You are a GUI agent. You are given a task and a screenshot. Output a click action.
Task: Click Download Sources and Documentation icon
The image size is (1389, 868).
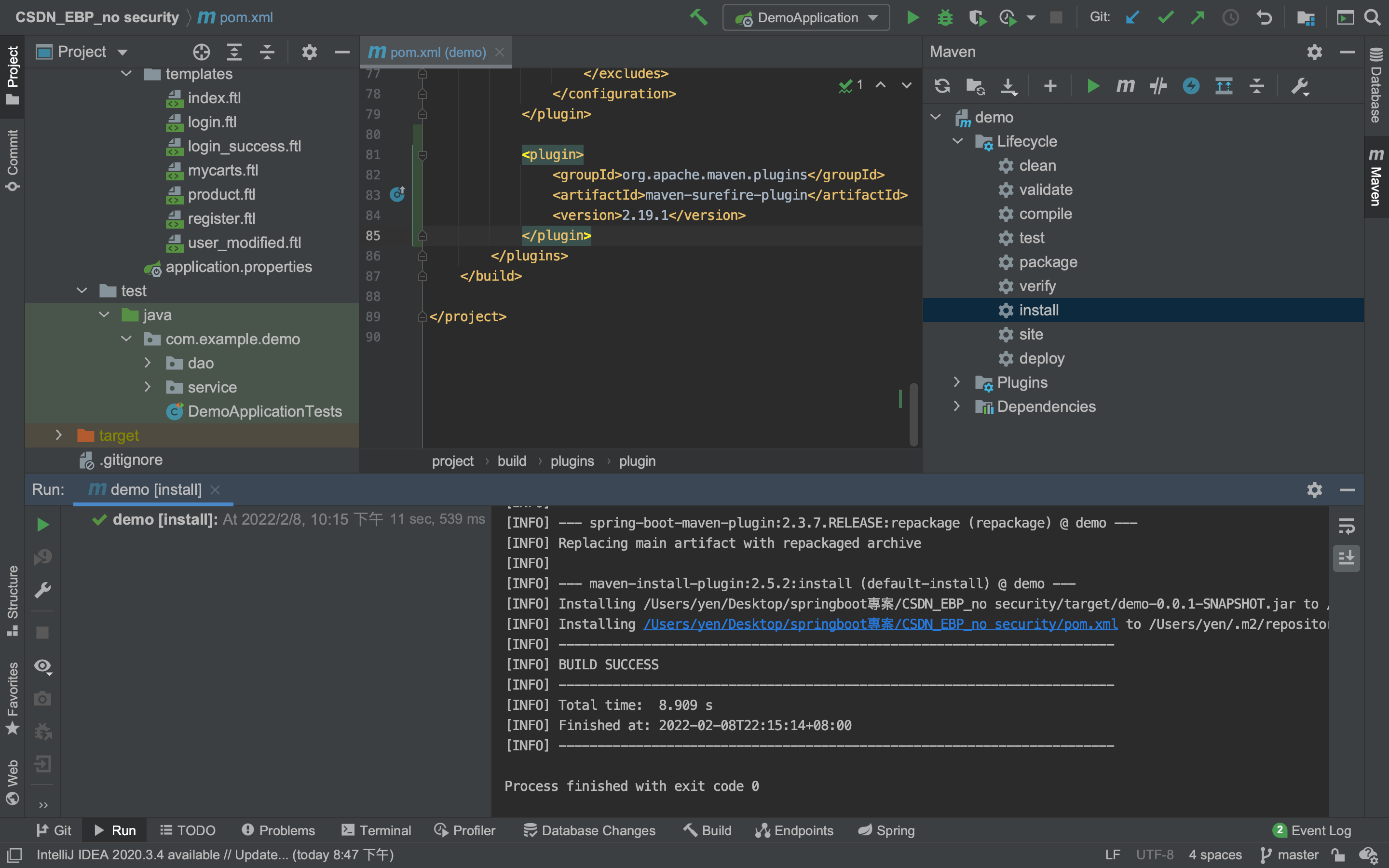pyautogui.click(x=1008, y=86)
